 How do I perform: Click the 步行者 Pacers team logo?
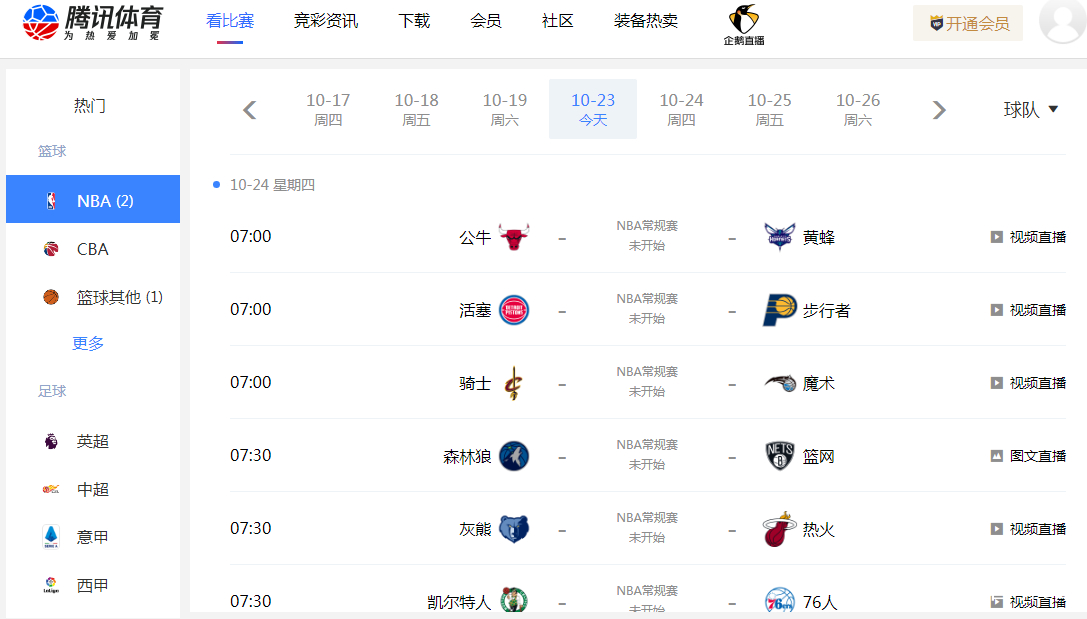(780, 310)
